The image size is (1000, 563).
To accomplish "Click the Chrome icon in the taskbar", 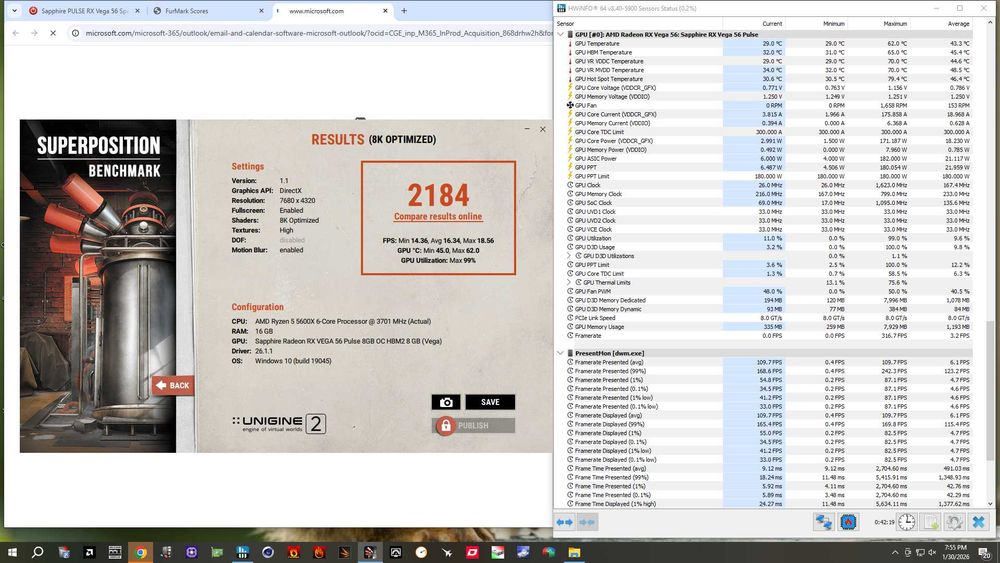I will tap(140, 552).
